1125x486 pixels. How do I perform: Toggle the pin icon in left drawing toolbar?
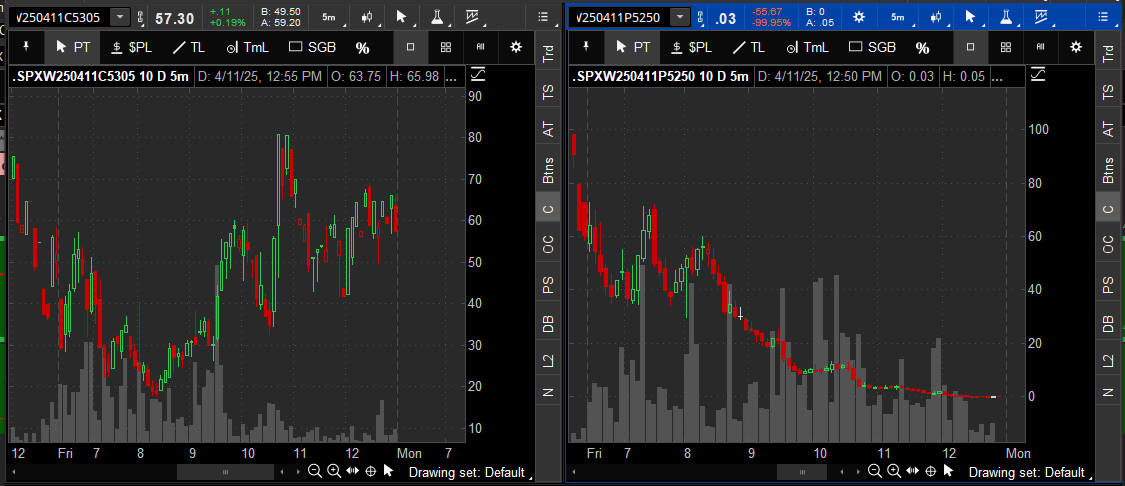coord(25,47)
